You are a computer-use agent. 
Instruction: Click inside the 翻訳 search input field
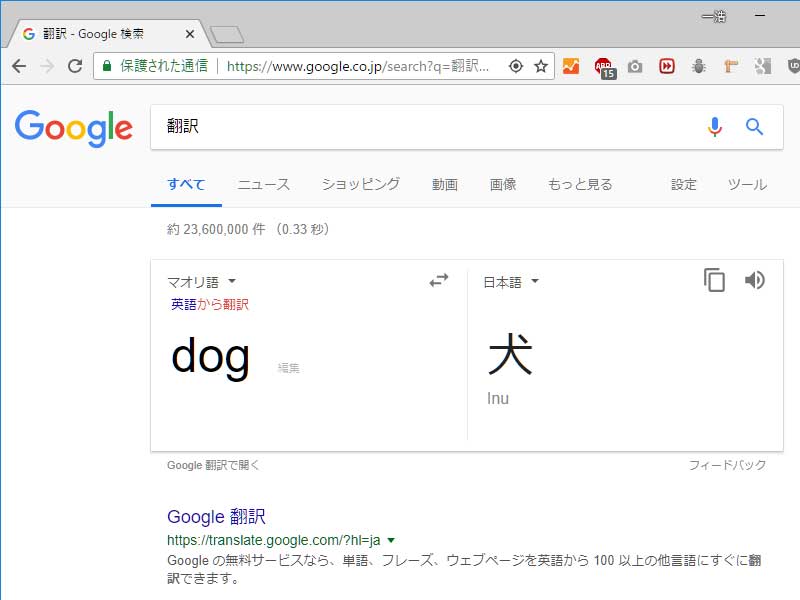pos(400,126)
